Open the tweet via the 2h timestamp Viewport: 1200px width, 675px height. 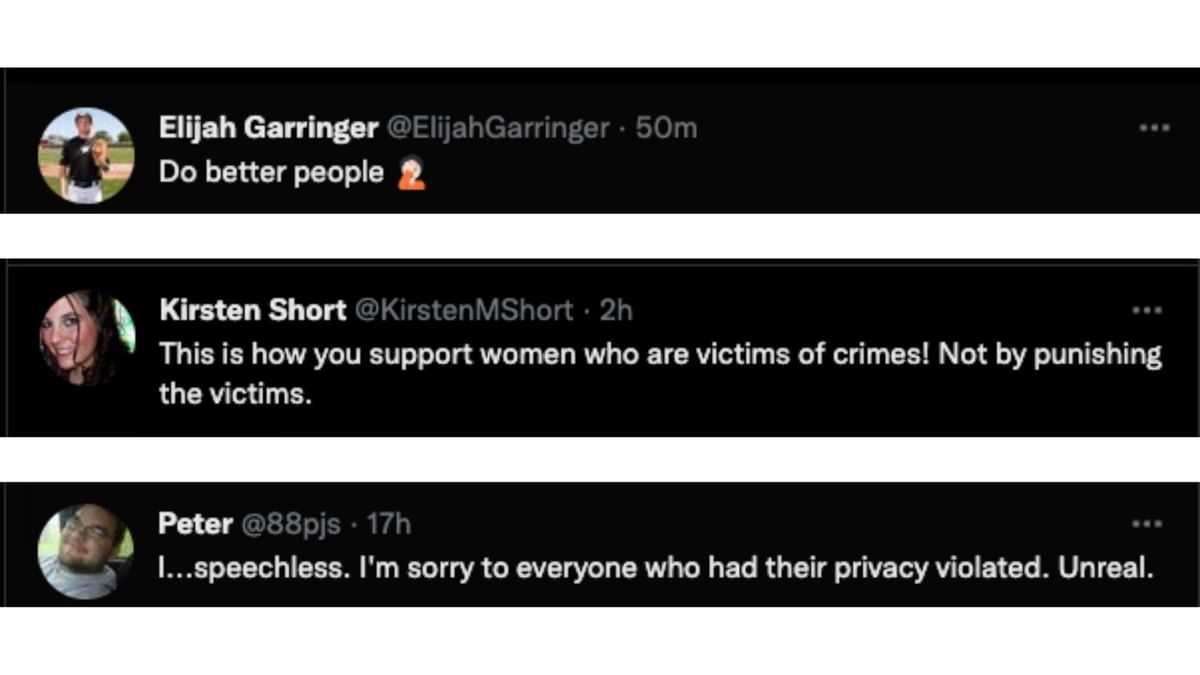pos(616,310)
